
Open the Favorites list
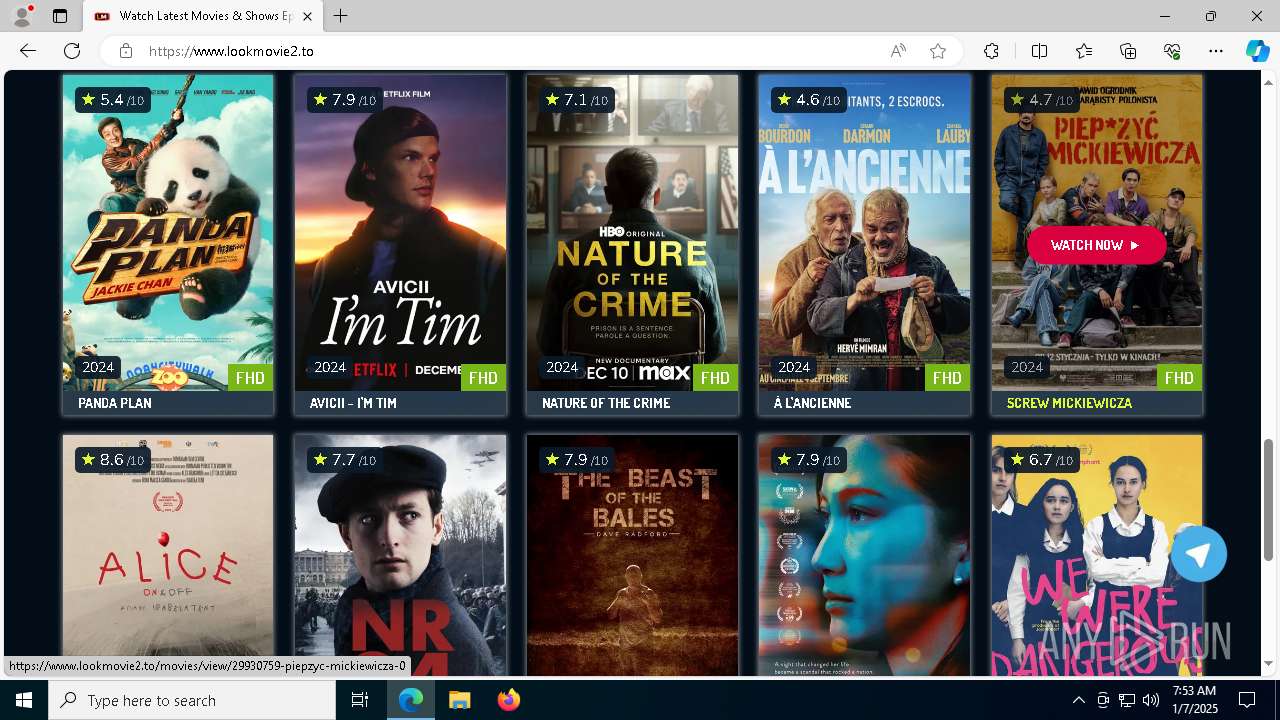click(1084, 51)
